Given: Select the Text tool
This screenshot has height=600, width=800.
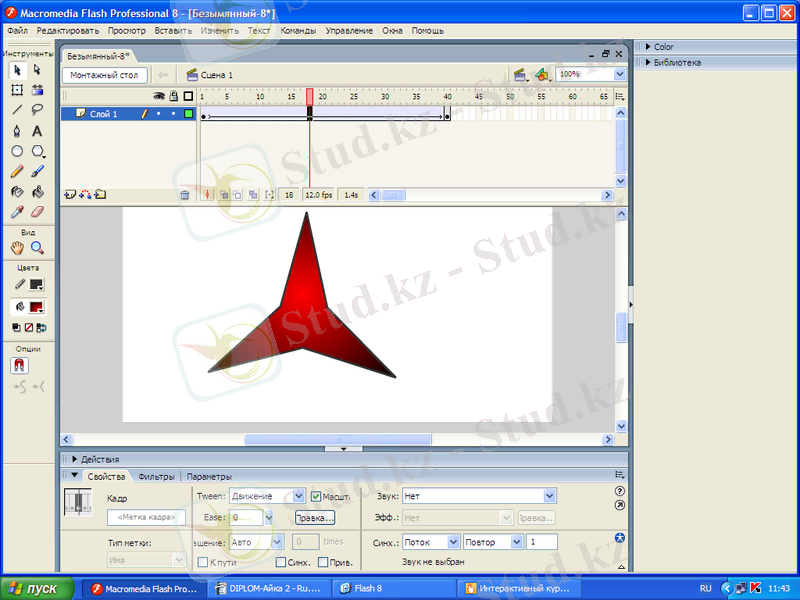Looking at the screenshot, I should click(37, 131).
